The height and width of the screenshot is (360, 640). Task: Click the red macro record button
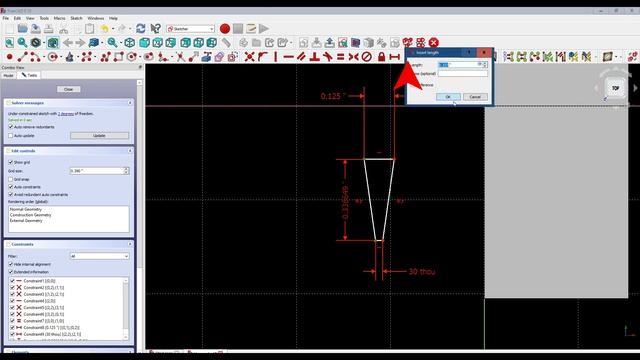point(224,29)
